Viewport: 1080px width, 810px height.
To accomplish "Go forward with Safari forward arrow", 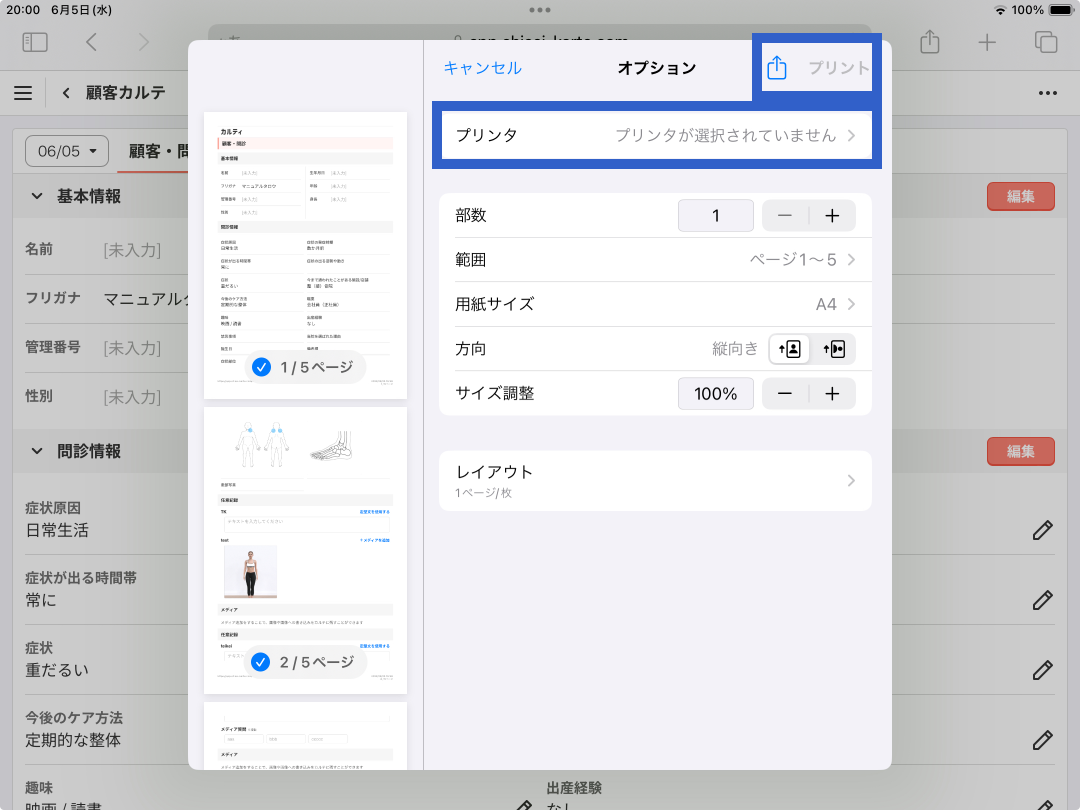I will 143,42.
